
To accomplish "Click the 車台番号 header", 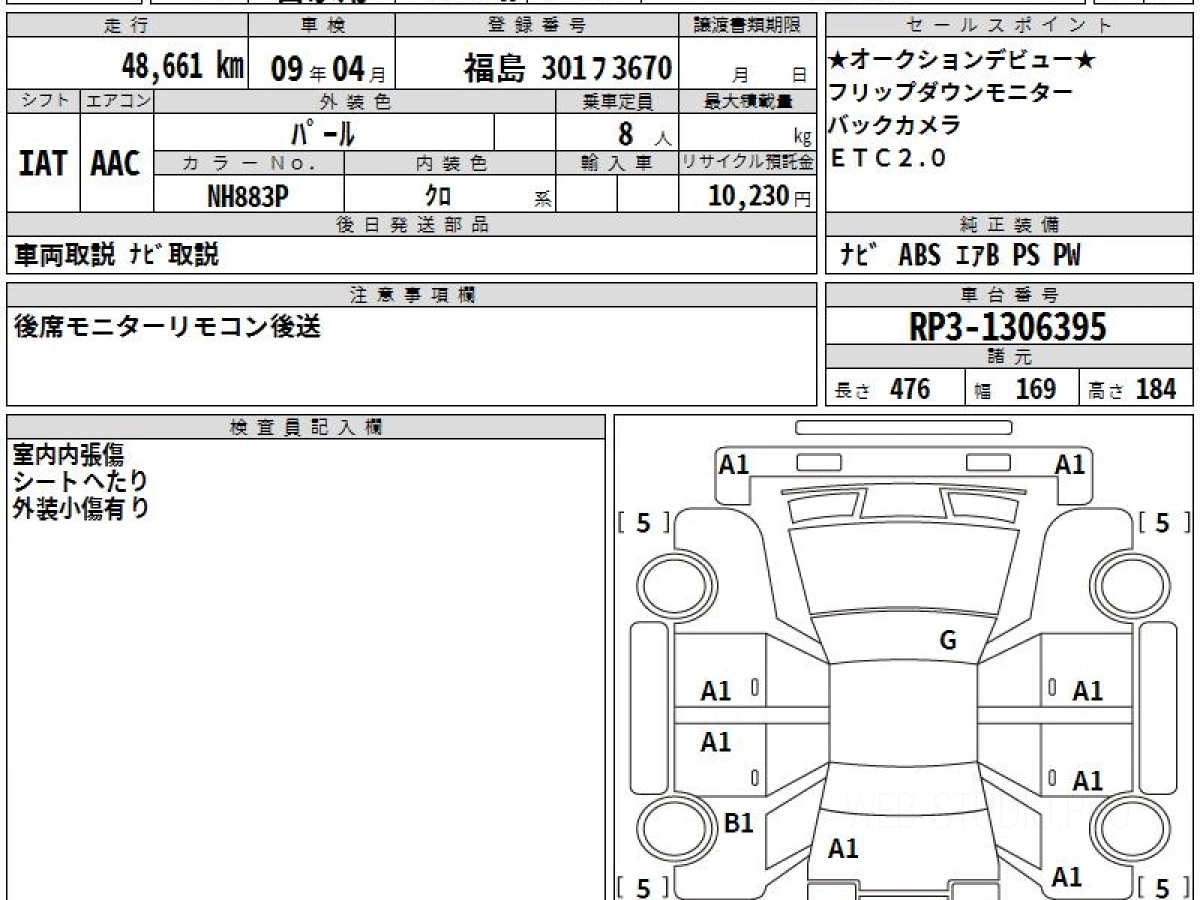I will coord(1009,295).
